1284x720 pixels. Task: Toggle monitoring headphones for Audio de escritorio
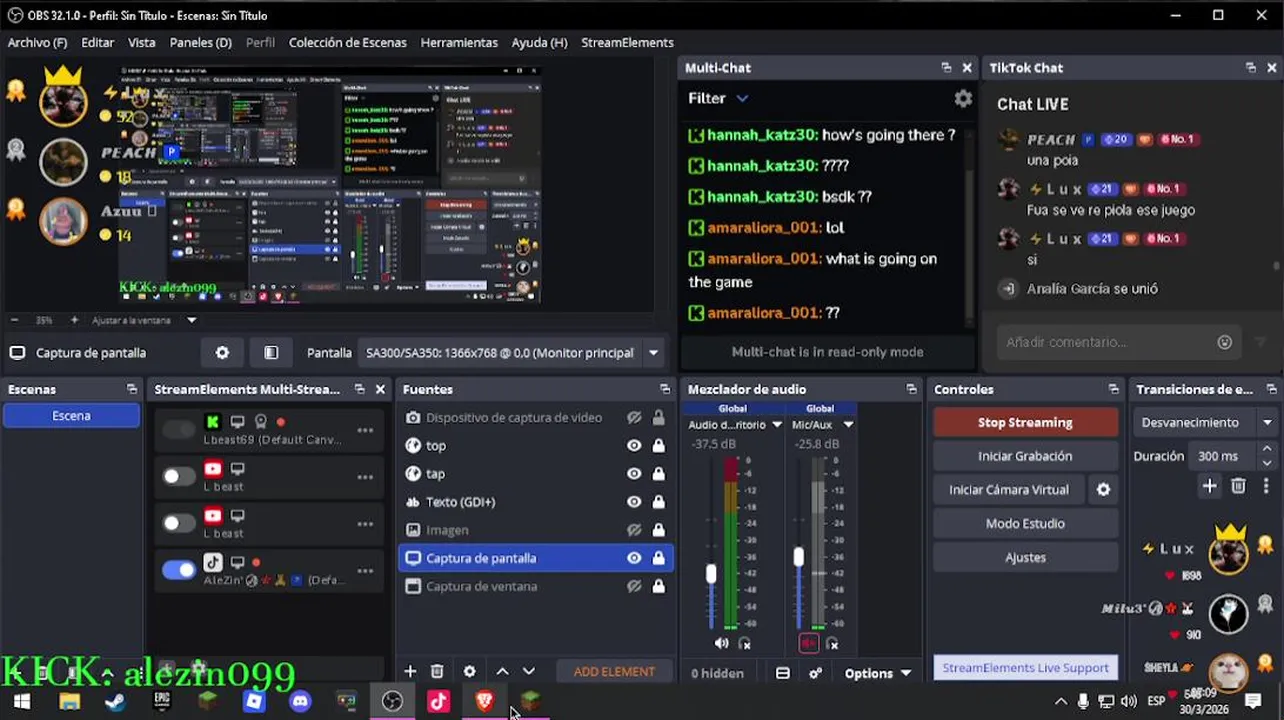click(x=744, y=644)
